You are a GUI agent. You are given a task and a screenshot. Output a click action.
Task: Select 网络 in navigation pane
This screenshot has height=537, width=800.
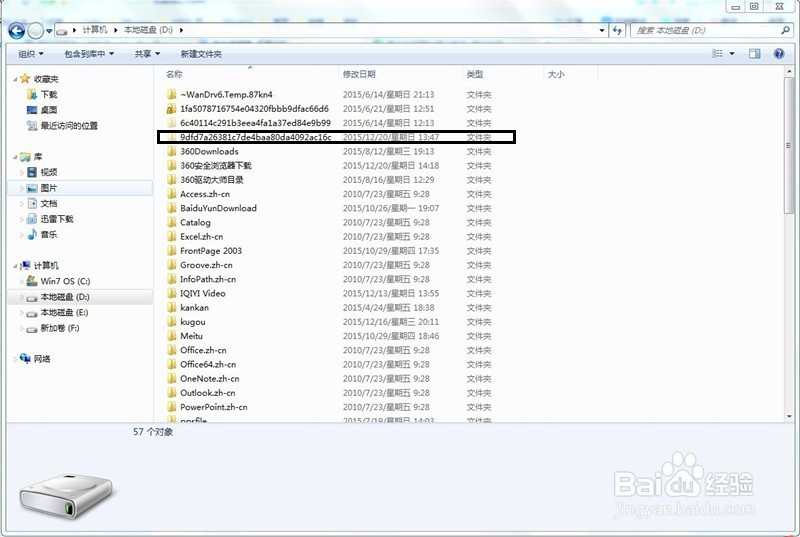pyautogui.click(x=42, y=359)
